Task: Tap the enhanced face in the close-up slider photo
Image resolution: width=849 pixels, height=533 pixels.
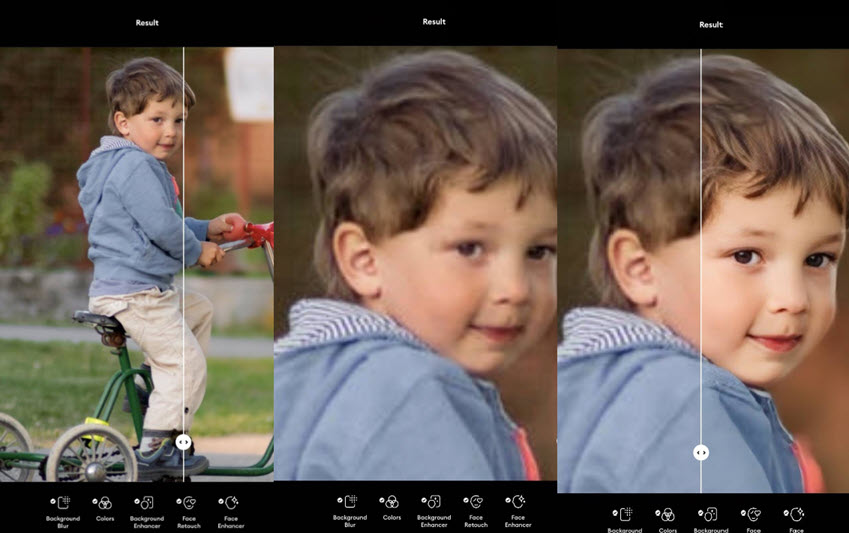Action: click(775, 271)
